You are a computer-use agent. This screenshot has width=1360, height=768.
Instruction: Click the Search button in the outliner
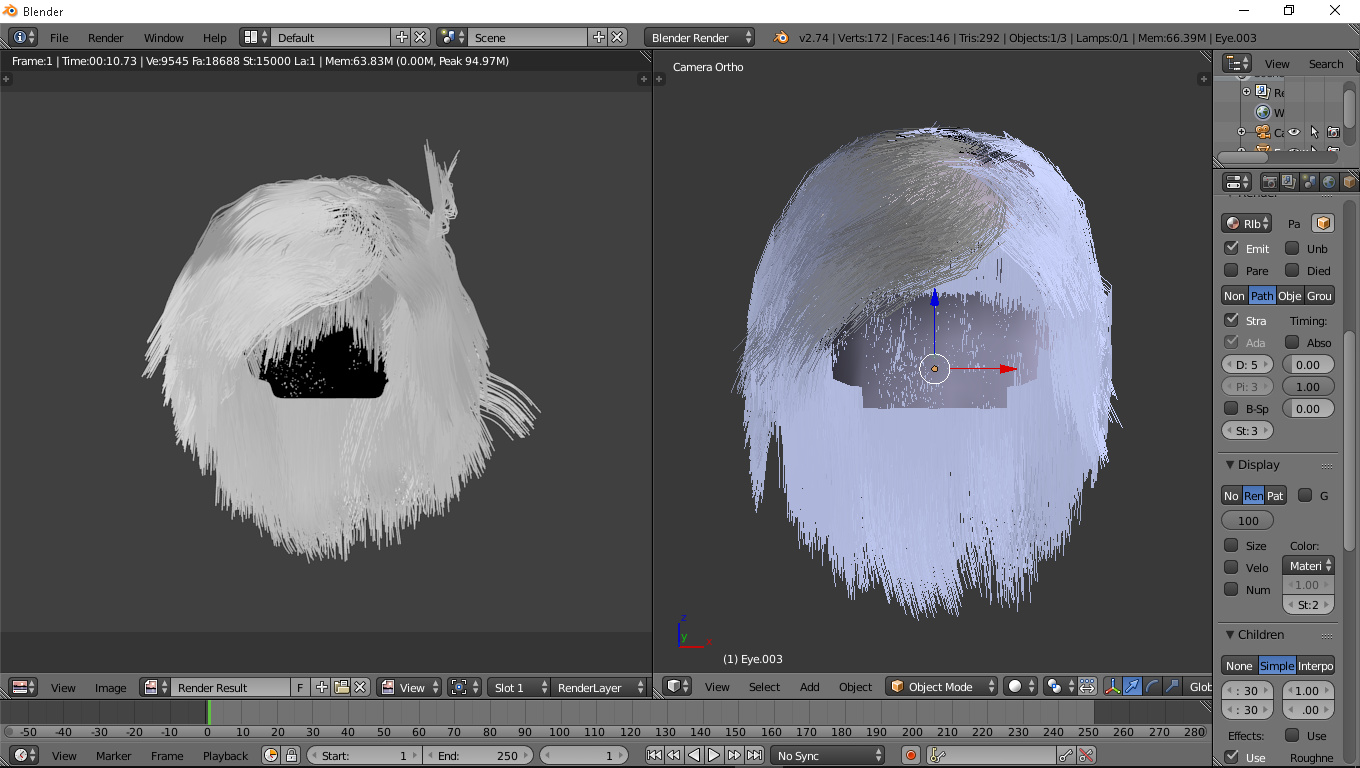(x=1326, y=64)
